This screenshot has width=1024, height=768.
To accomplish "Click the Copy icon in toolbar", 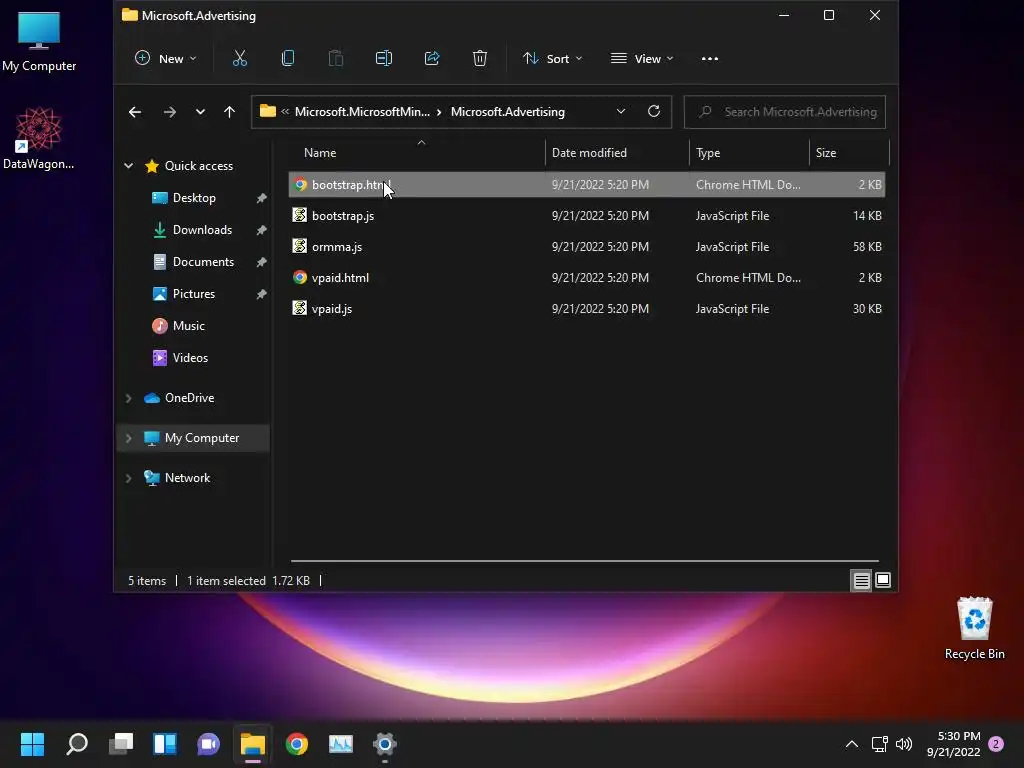I will (x=287, y=59).
